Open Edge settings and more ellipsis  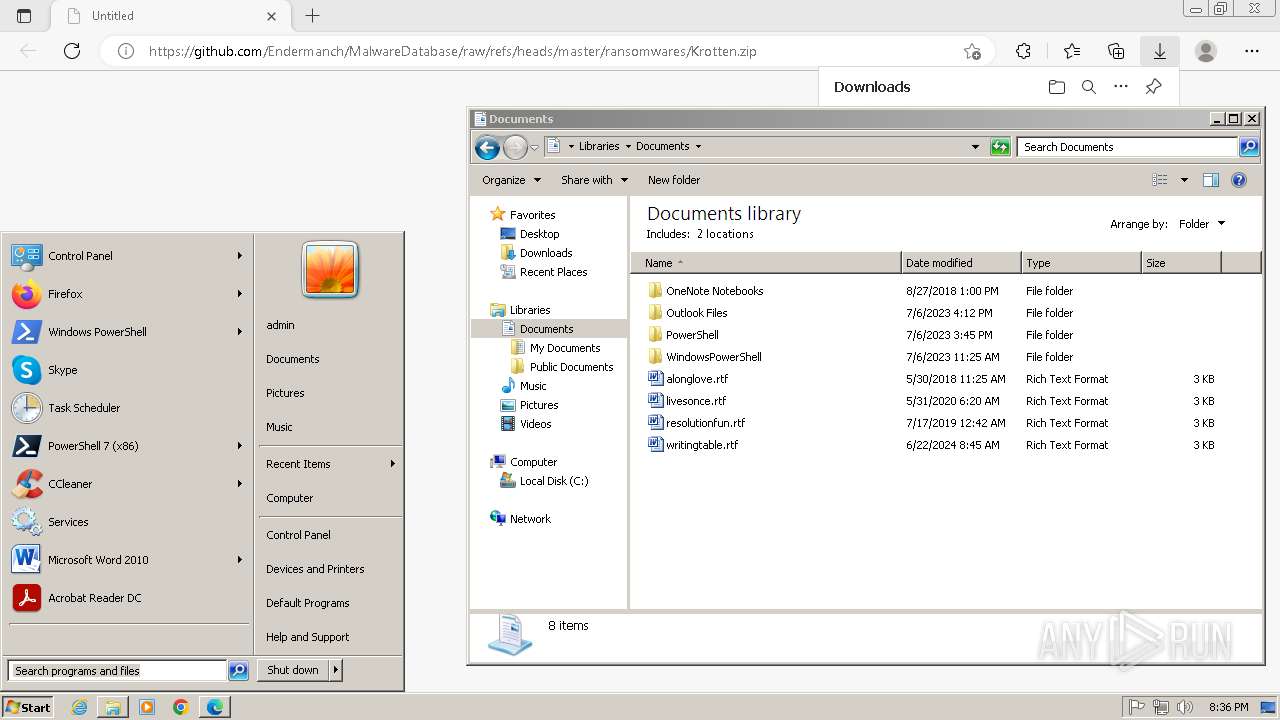1252,51
